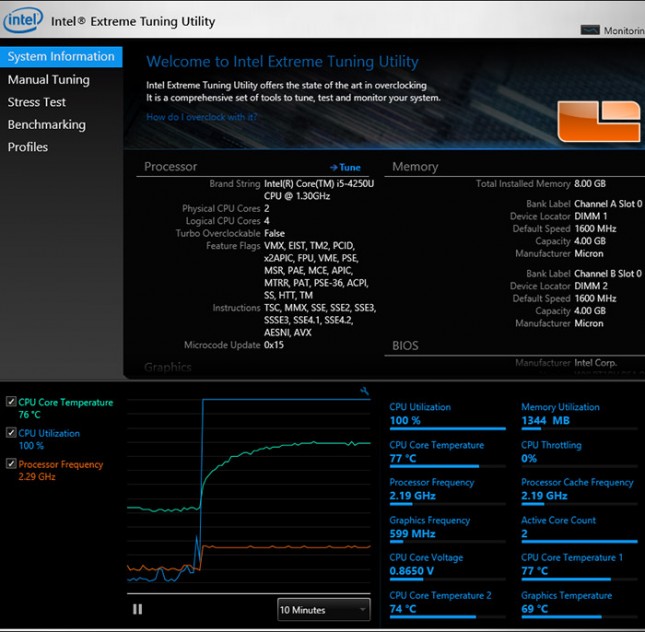This screenshot has width=645, height=632.
Task: Click the Turbo Overclockable False value
Action: (x=274, y=233)
